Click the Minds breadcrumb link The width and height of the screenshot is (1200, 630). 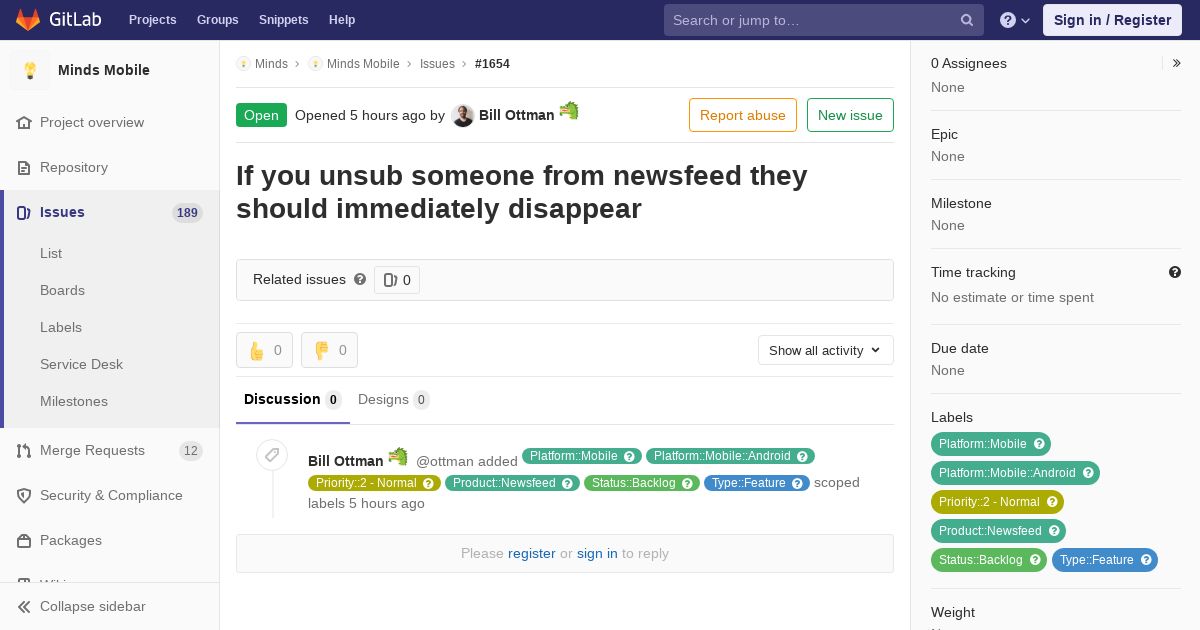(x=271, y=64)
